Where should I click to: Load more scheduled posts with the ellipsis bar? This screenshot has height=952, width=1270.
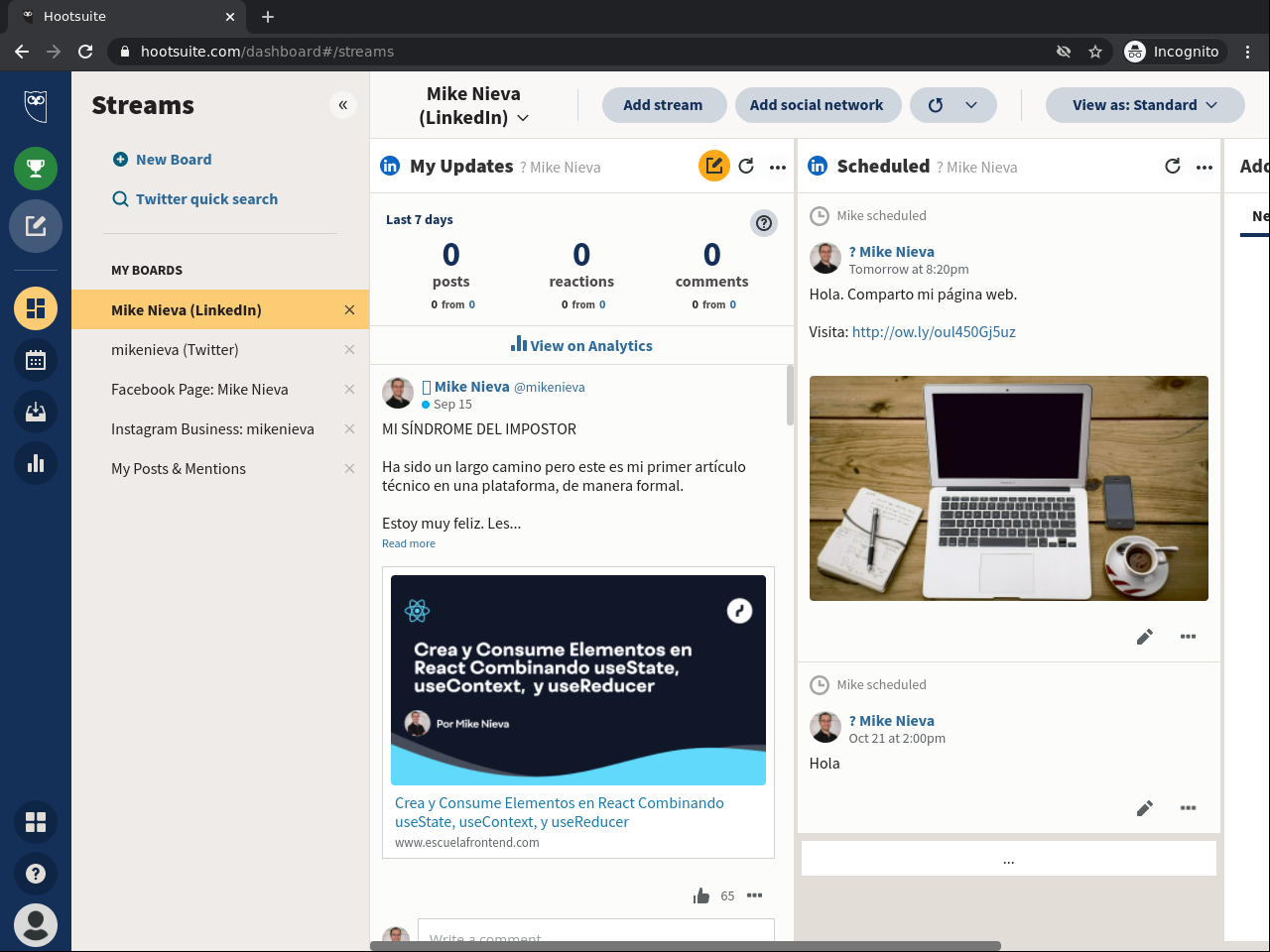pos(1009,859)
